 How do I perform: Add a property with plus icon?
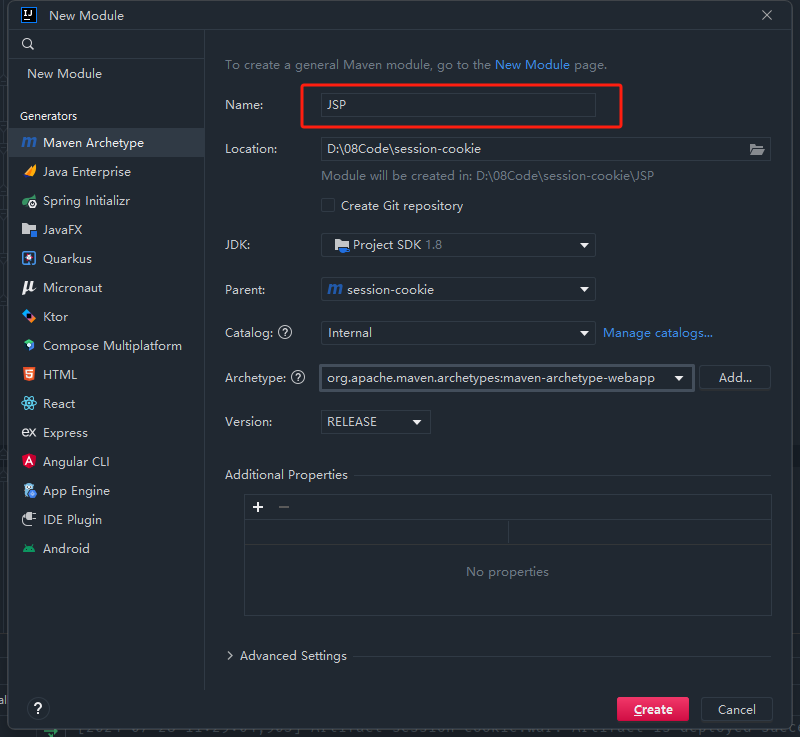pyautogui.click(x=258, y=507)
